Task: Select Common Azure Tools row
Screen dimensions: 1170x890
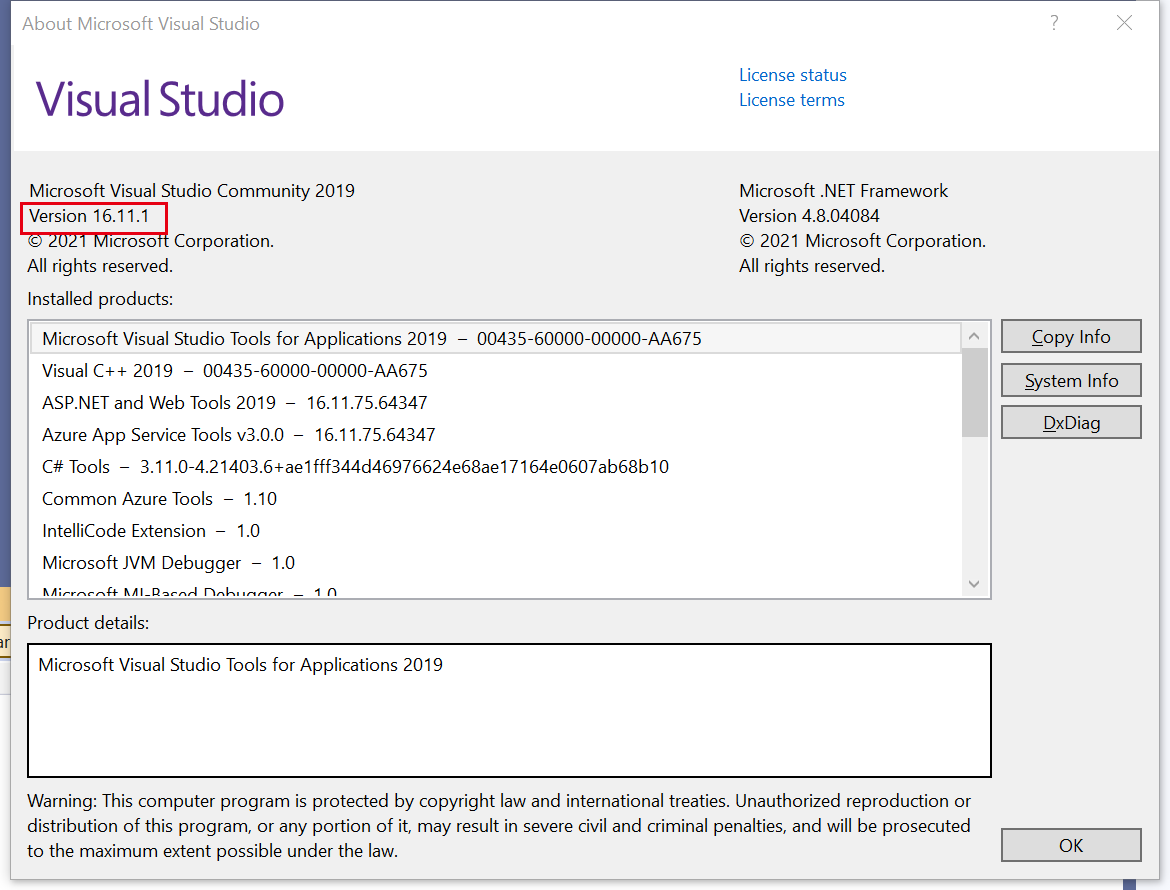Action: tap(495, 499)
